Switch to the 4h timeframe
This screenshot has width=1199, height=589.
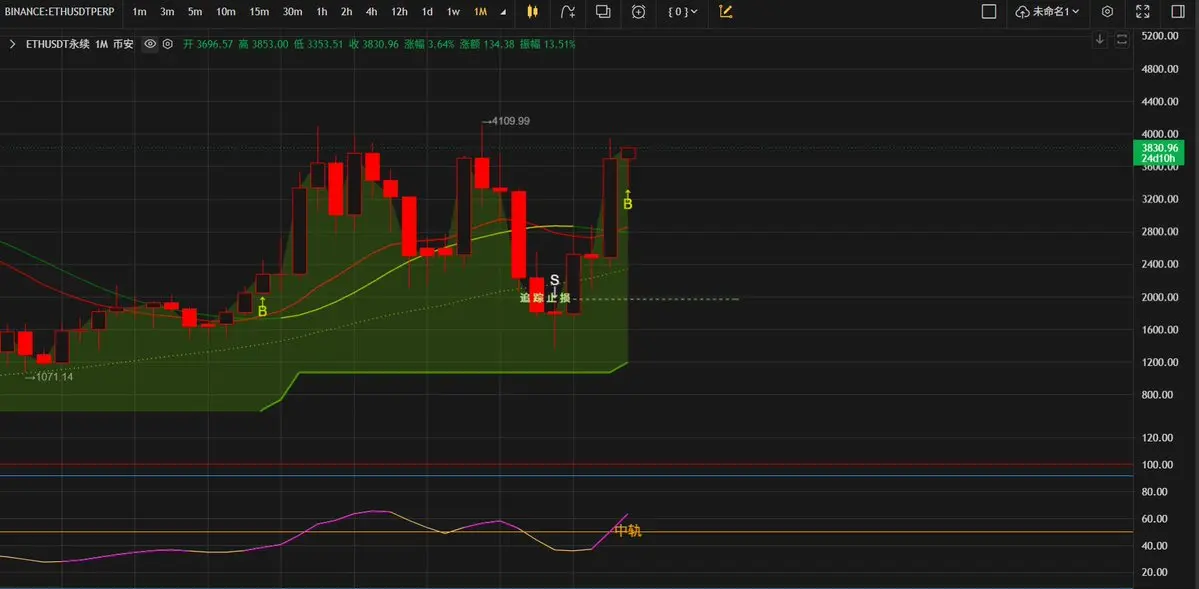(371, 11)
